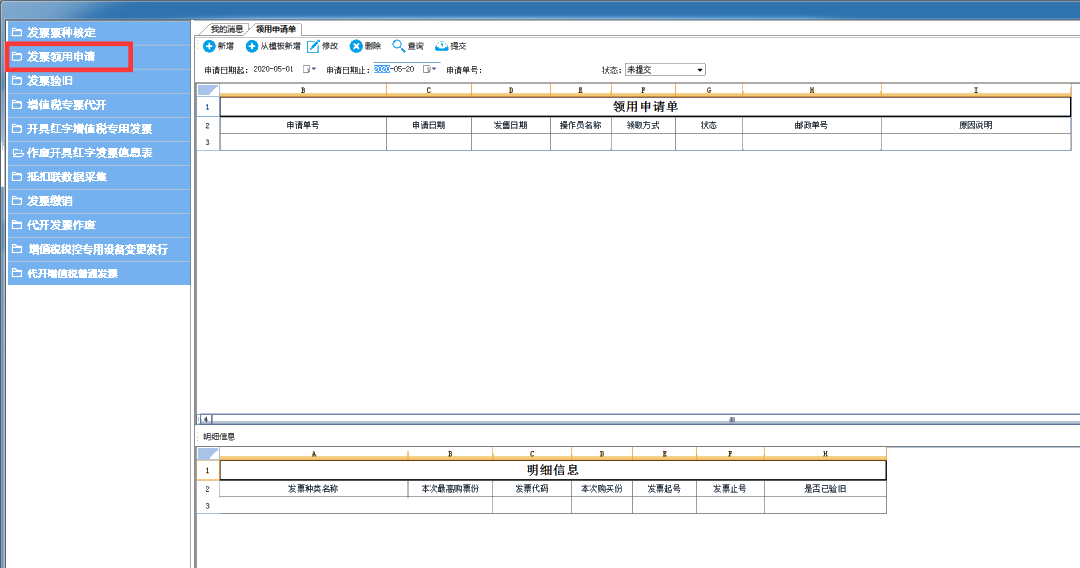Click the 申请日期起 date field 2020-05-01
1080x568 pixels.
pos(274,69)
